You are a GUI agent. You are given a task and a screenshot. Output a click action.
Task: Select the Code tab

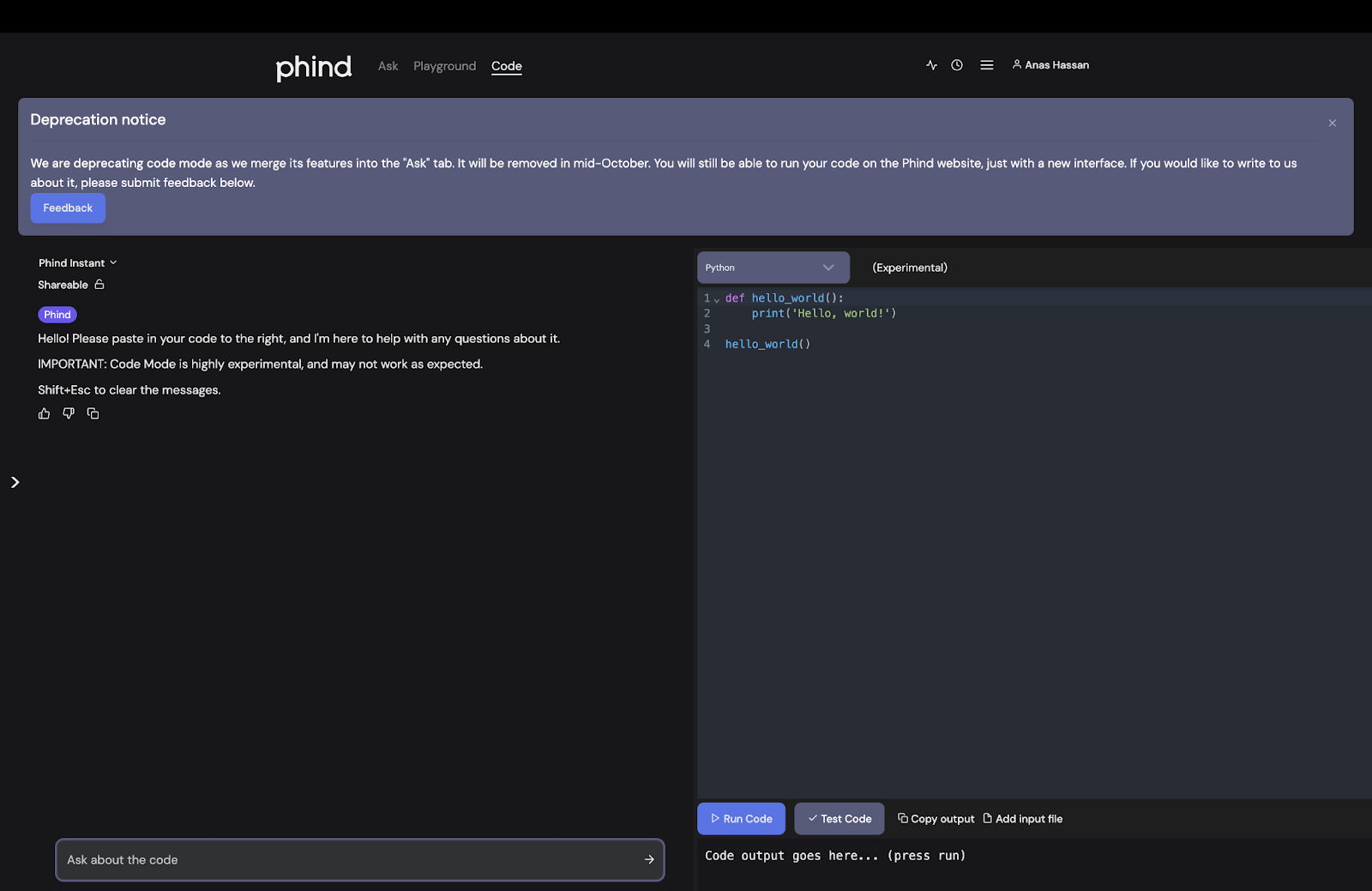click(507, 66)
